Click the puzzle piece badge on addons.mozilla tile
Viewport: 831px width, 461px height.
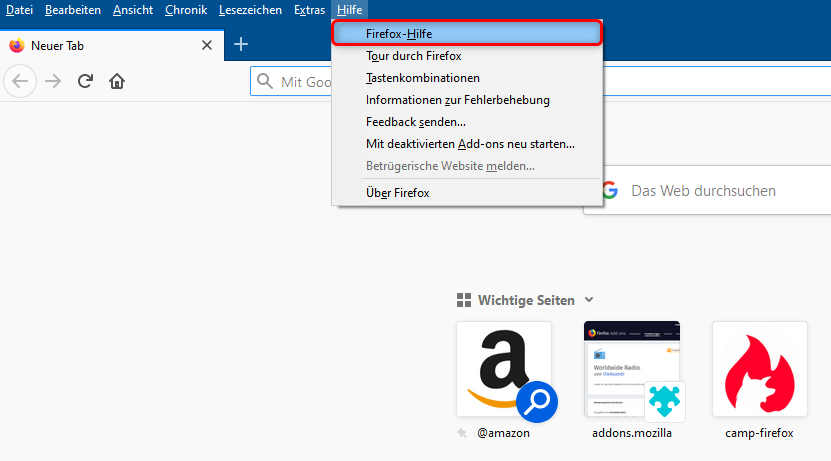[x=665, y=402]
